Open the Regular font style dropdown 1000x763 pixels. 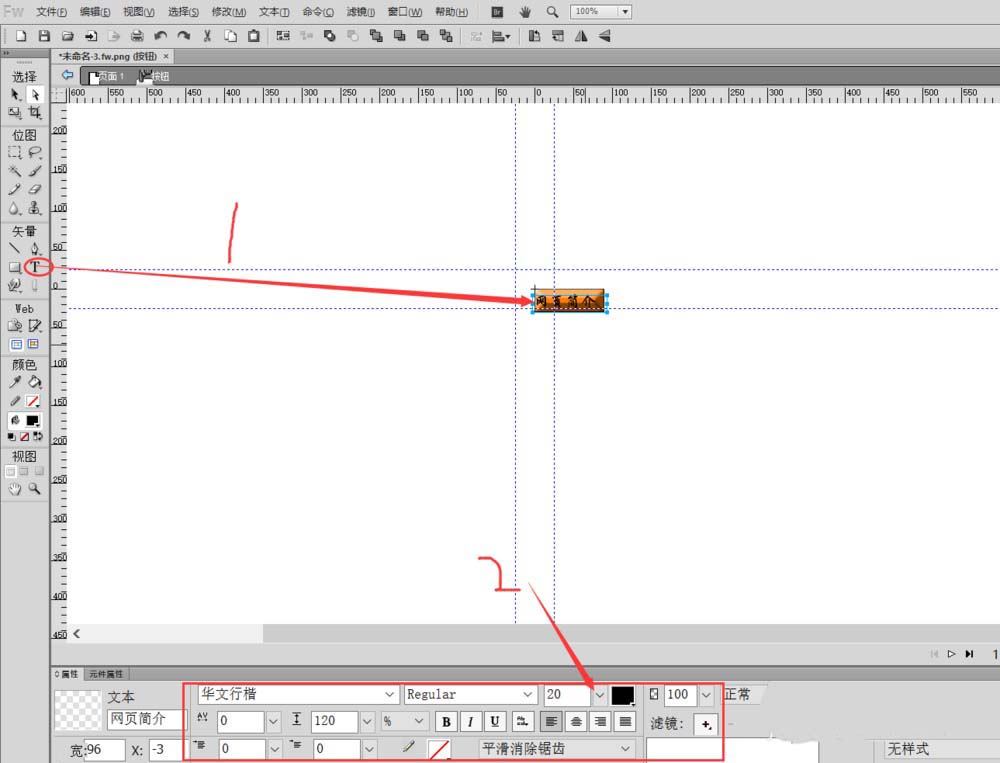click(x=527, y=694)
